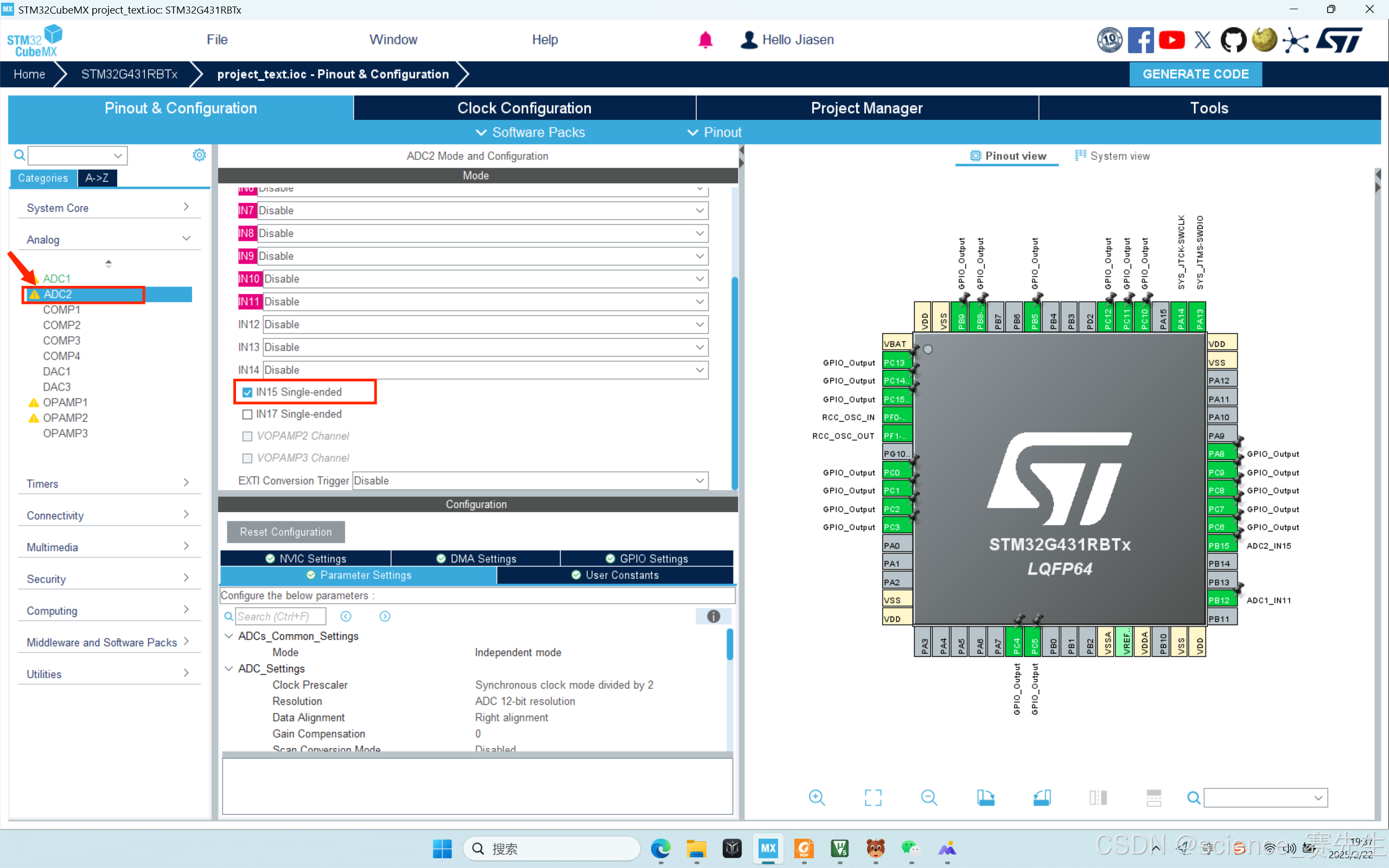Image resolution: width=1389 pixels, height=868 pixels.
Task: Zoom in on the pinout view
Action: click(816, 797)
